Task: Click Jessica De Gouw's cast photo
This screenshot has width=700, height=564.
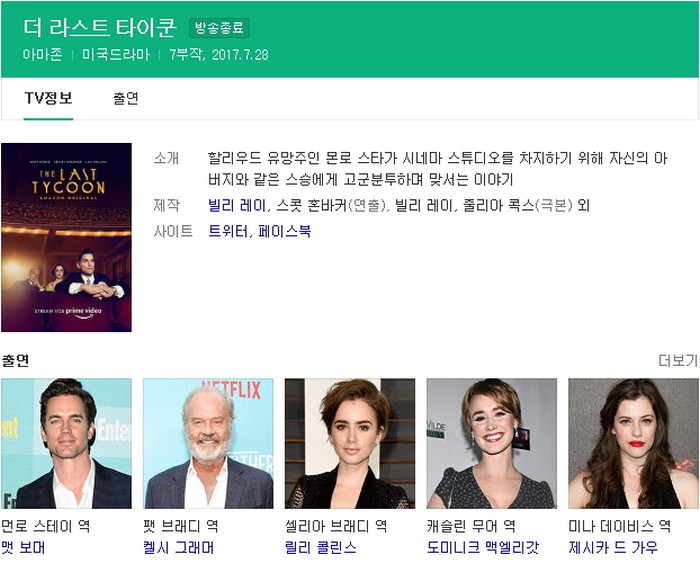Action: click(x=633, y=443)
